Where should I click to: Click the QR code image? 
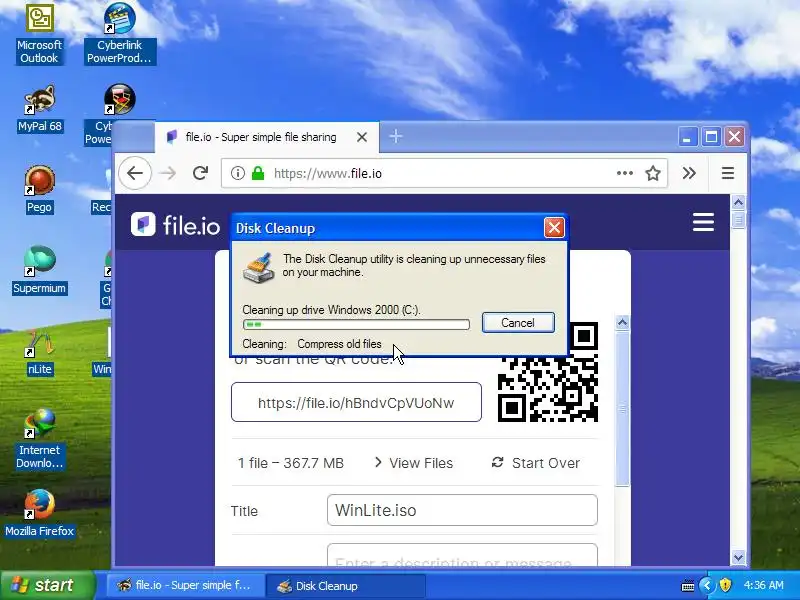click(547, 372)
